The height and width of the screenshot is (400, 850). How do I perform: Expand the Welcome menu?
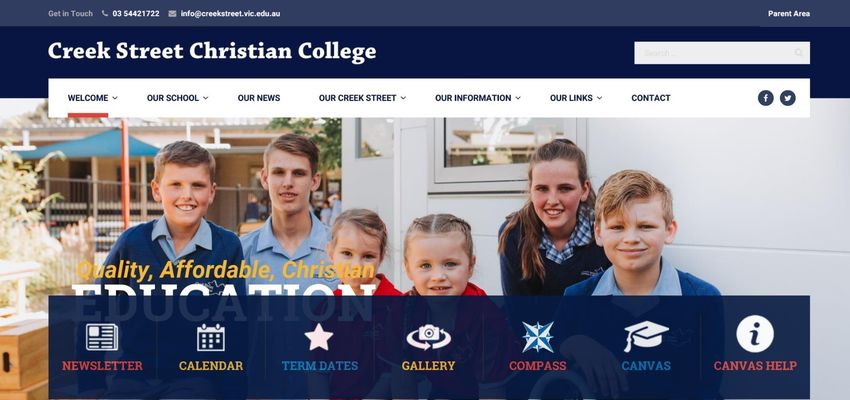pos(93,98)
